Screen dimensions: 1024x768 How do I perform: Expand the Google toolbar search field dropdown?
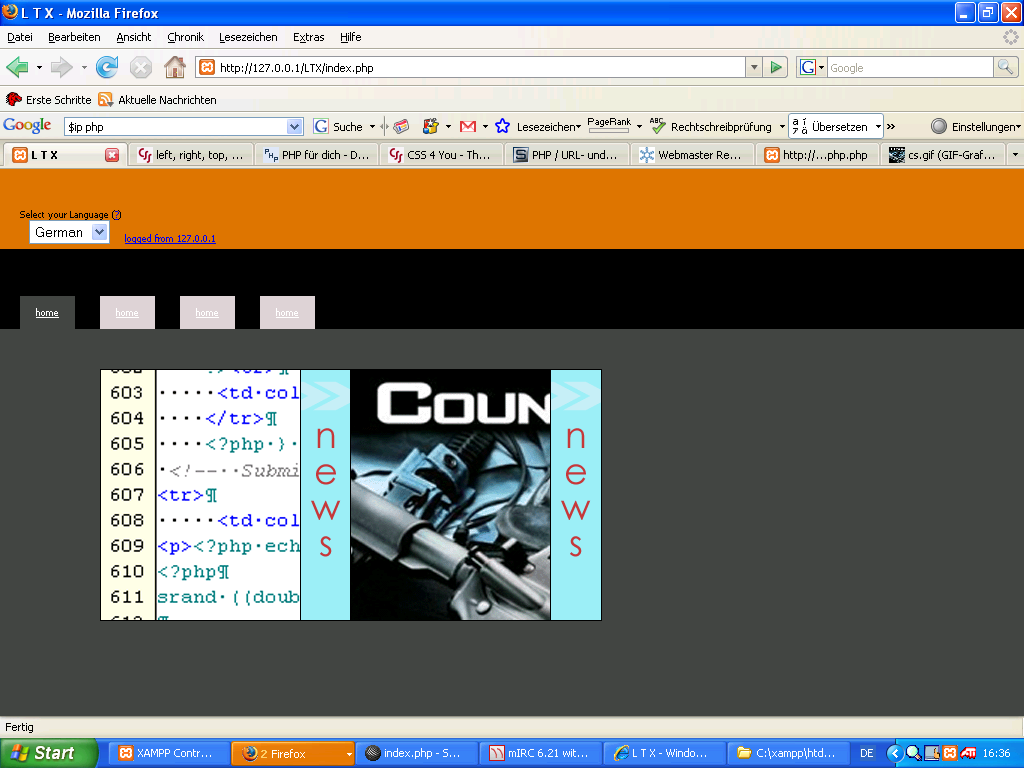[x=294, y=127]
